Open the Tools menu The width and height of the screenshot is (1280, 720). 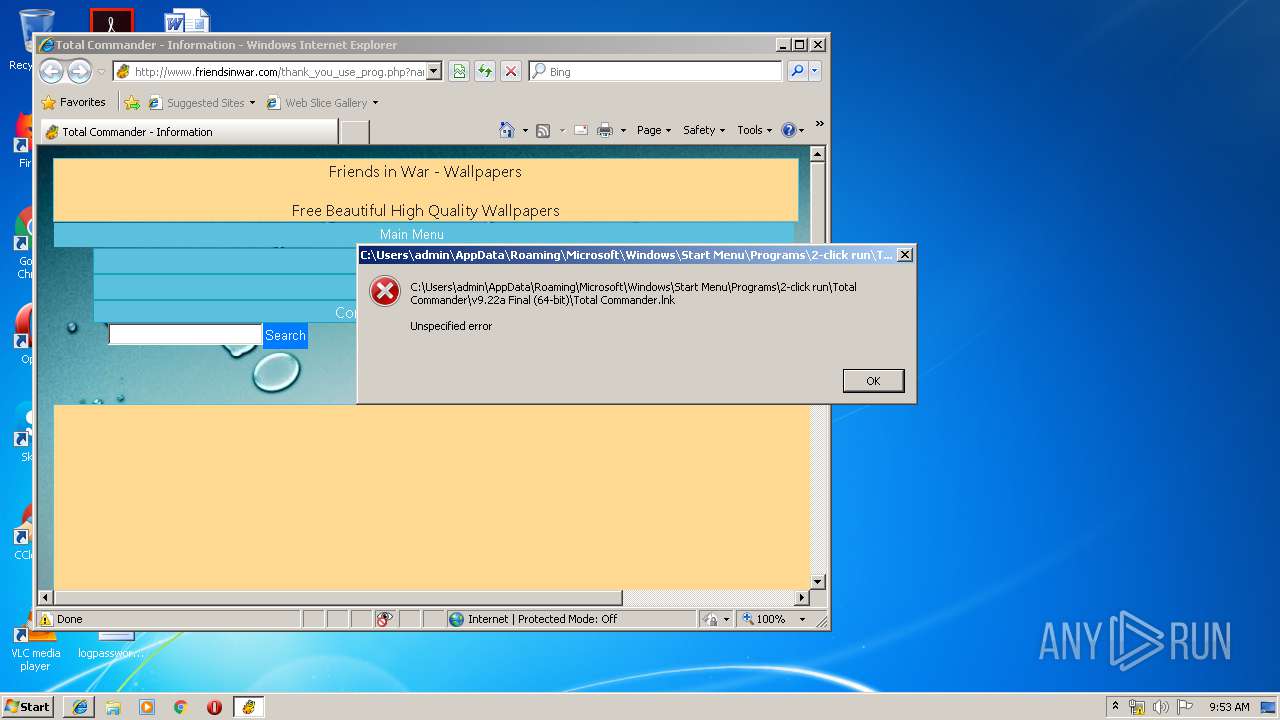(x=754, y=130)
